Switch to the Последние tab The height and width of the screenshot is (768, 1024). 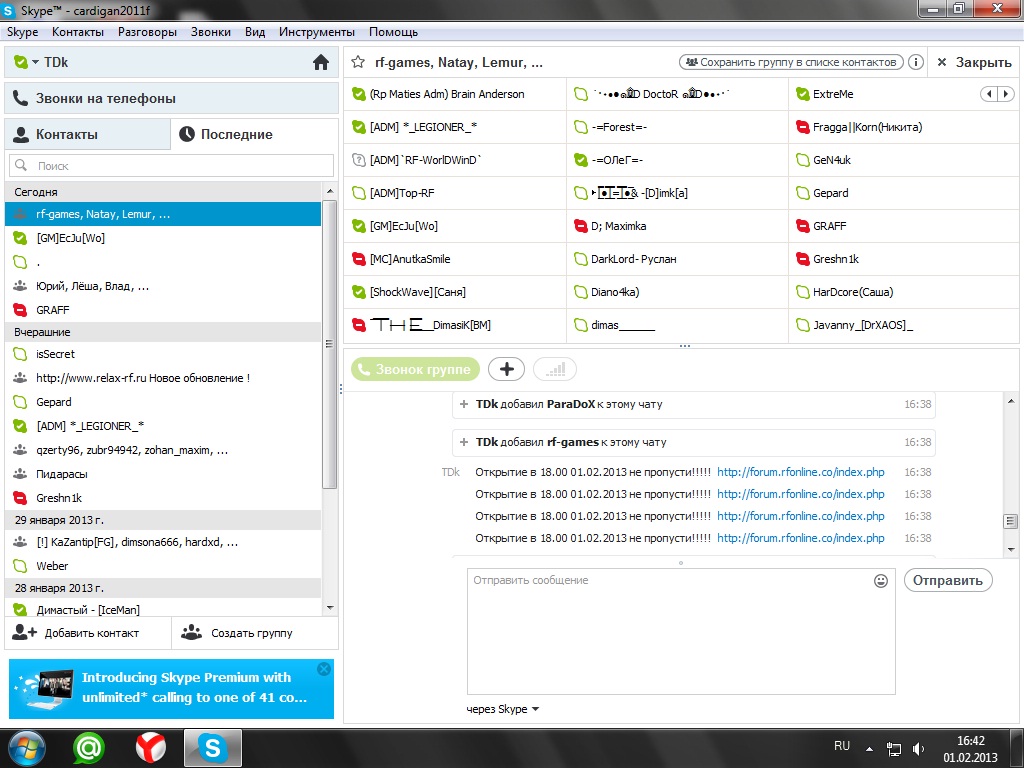(x=255, y=134)
